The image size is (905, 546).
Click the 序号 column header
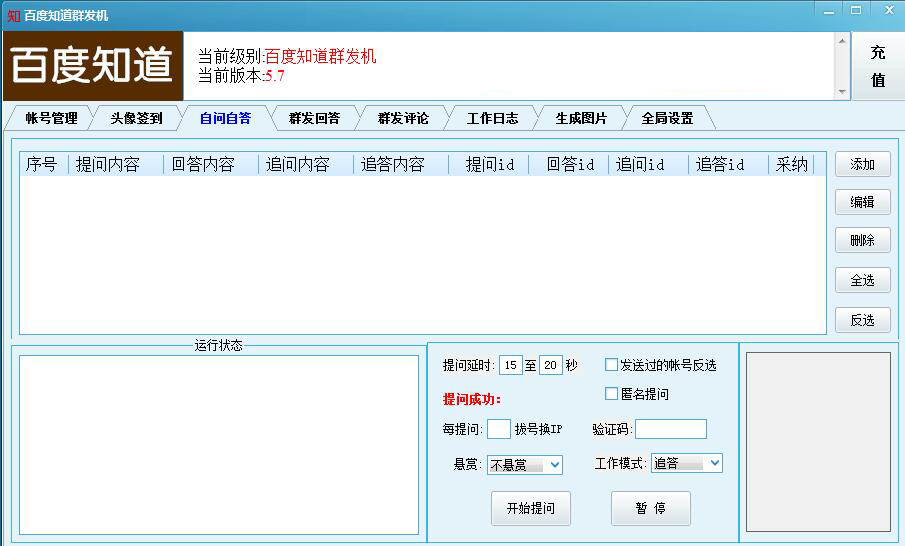click(43, 164)
